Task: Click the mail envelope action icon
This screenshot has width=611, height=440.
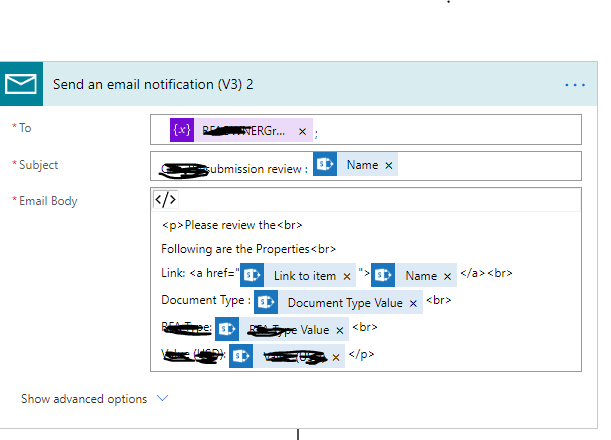Action: pyautogui.click(x=21, y=84)
